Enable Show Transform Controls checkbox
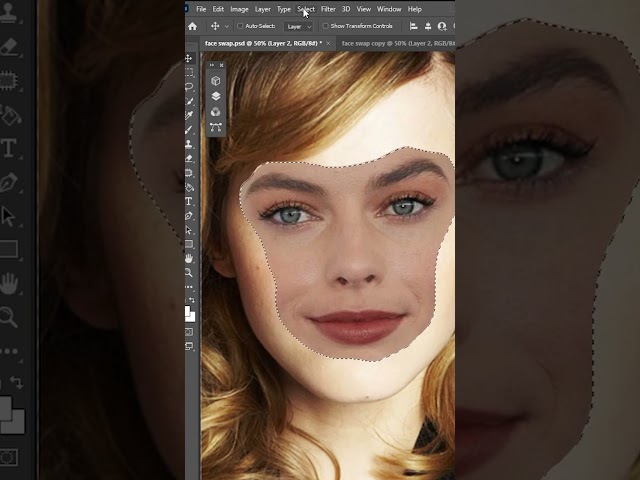This screenshot has height=480, width=640. [325, 26]
